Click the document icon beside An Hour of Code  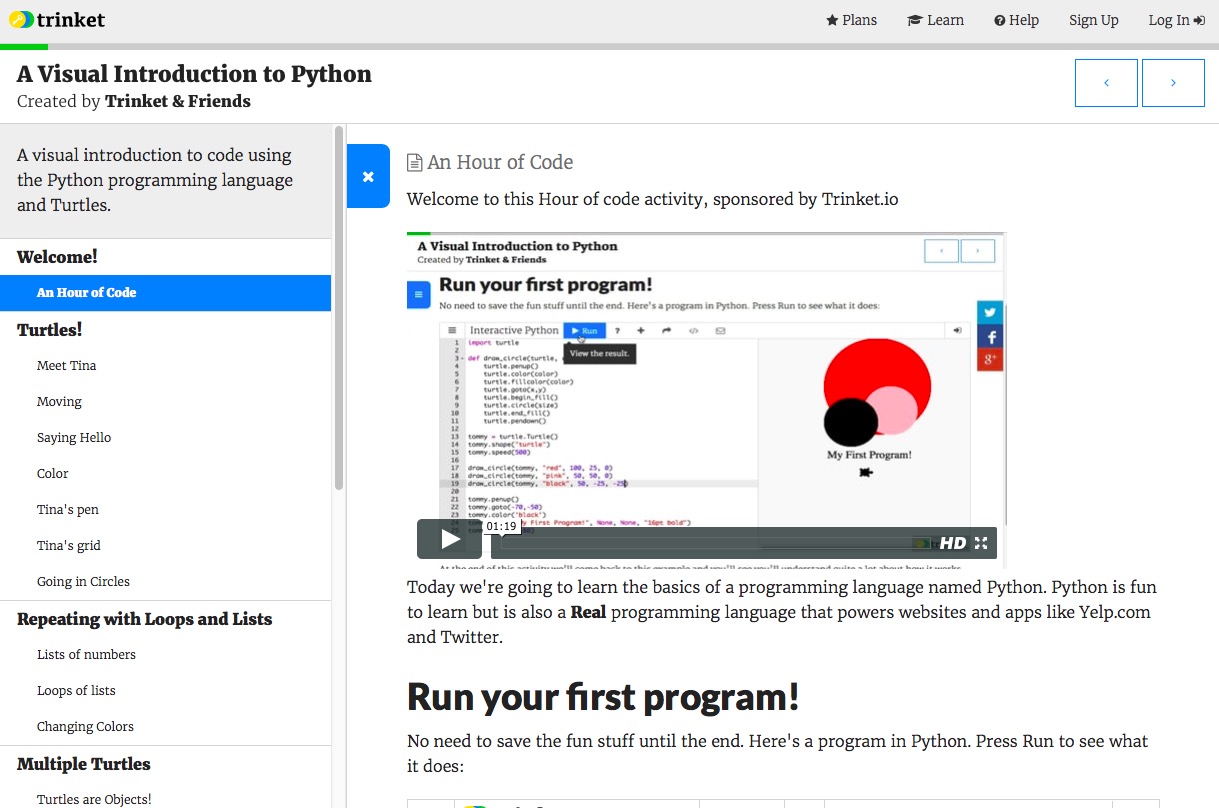[x=414, y=163]
